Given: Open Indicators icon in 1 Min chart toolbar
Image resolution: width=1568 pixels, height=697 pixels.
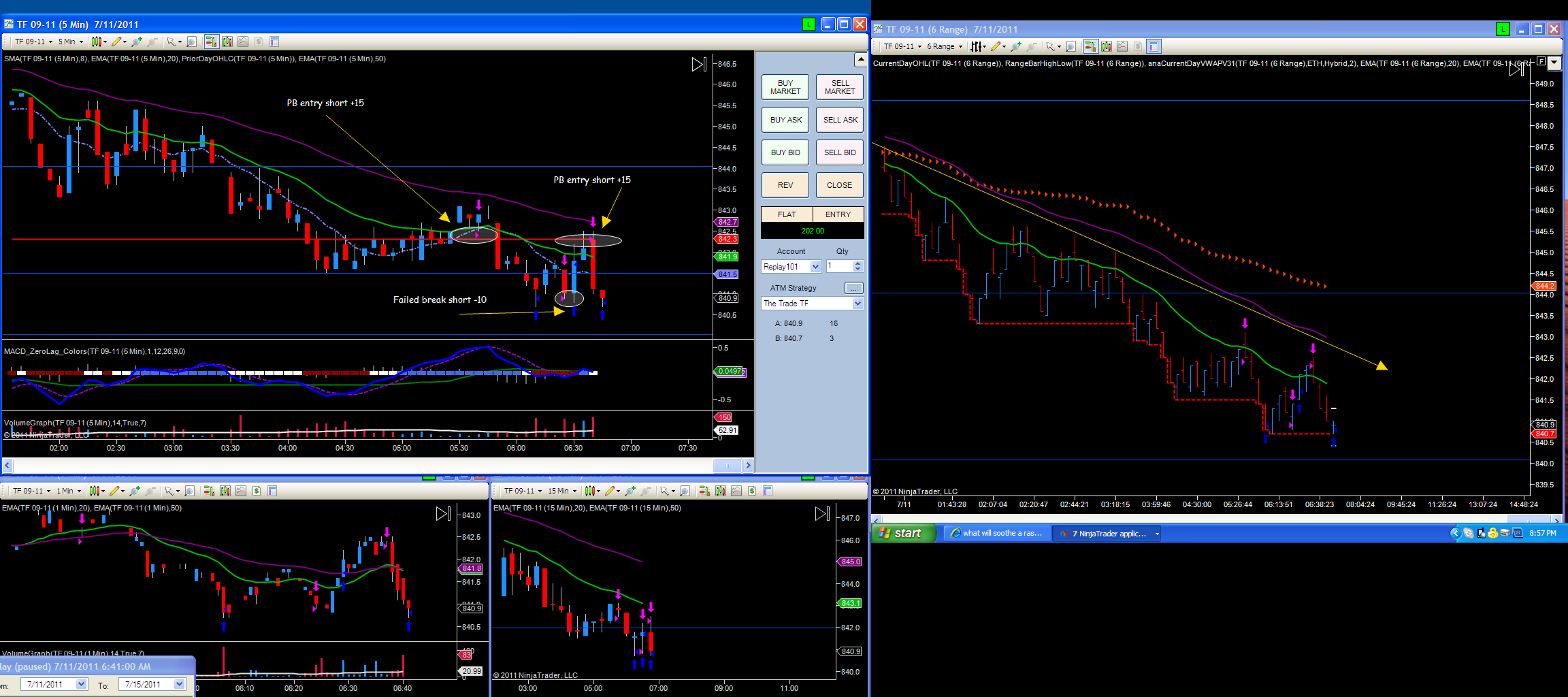Looking at the screenshot, I should point(241,491).
